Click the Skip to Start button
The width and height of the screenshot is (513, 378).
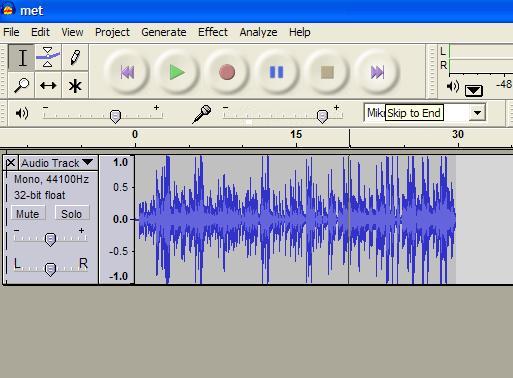tap(127, 72)
